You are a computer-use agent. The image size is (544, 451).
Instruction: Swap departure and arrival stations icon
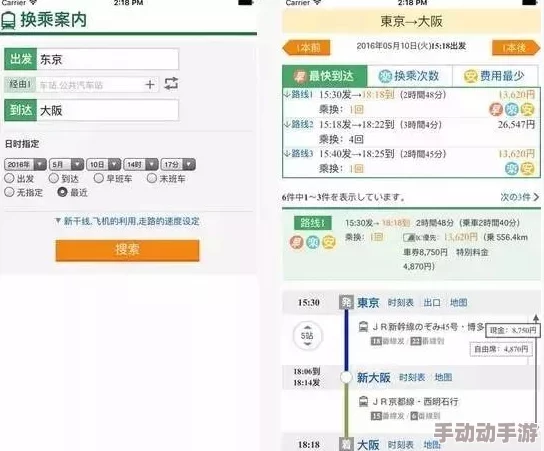(171, 84)
